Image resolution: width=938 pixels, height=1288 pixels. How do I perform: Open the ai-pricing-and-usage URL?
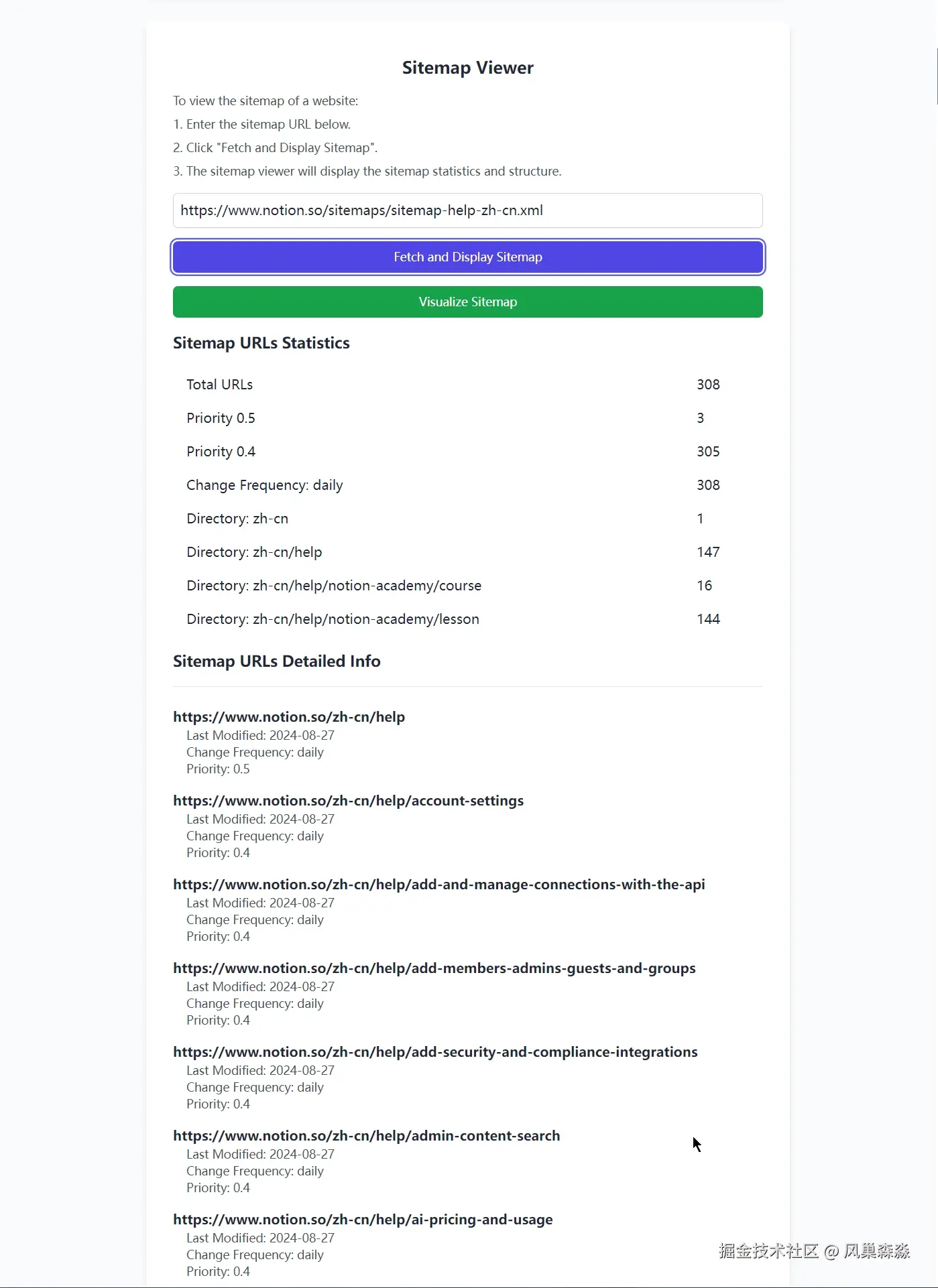pos(363,1219)
